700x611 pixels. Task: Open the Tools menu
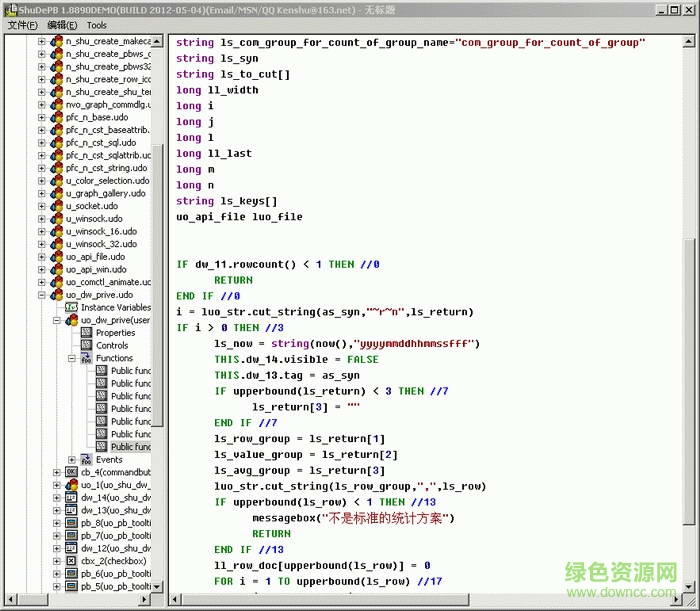click(97, 25)
